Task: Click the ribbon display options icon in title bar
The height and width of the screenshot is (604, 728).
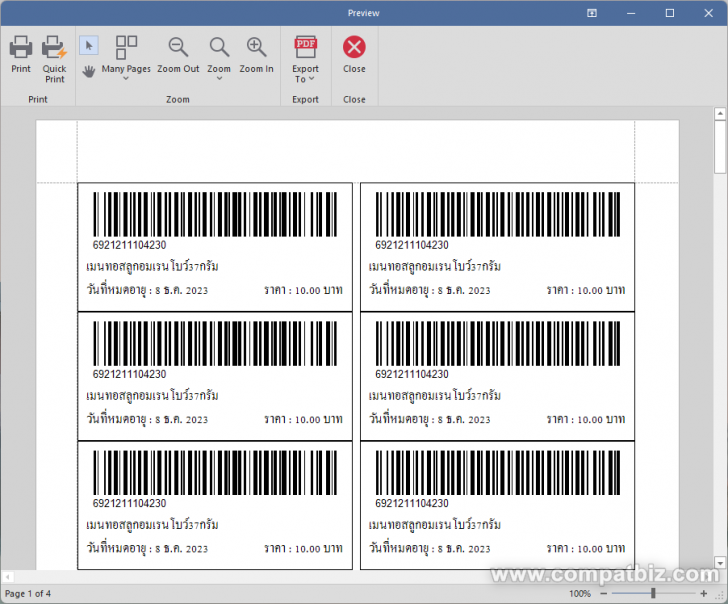Action: 592,13
